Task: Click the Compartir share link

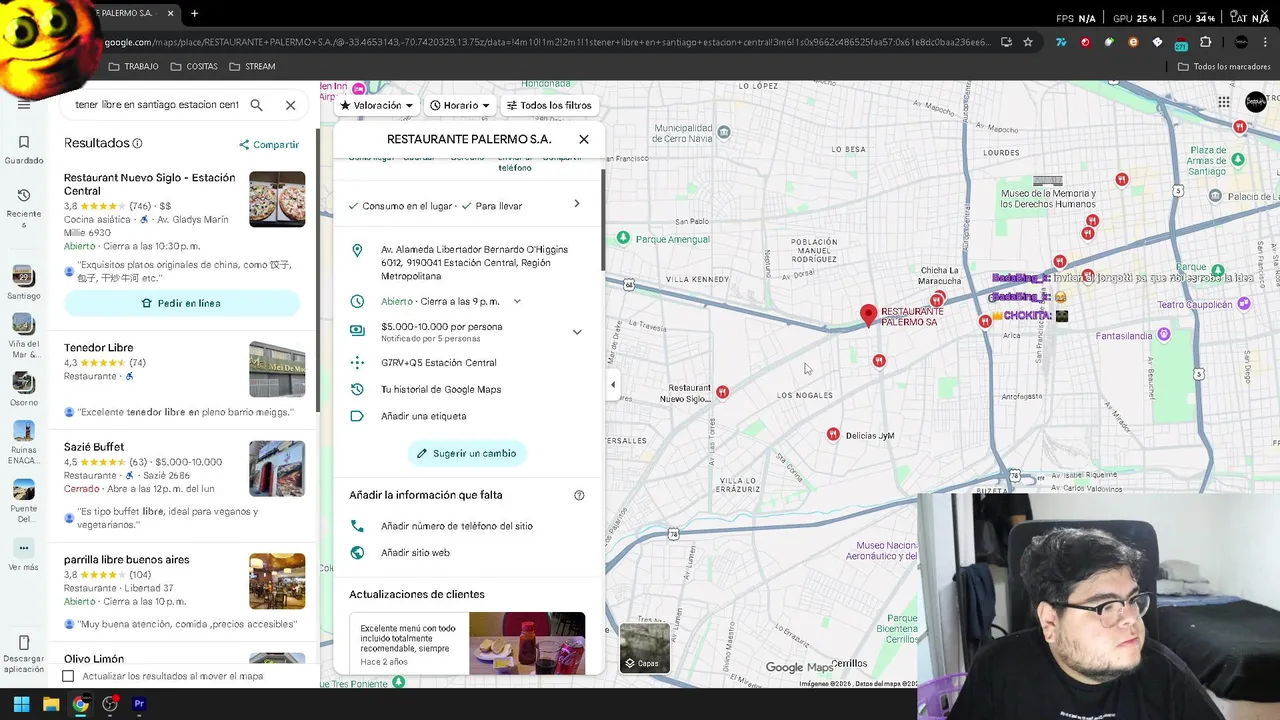Action: click(269, 144)
